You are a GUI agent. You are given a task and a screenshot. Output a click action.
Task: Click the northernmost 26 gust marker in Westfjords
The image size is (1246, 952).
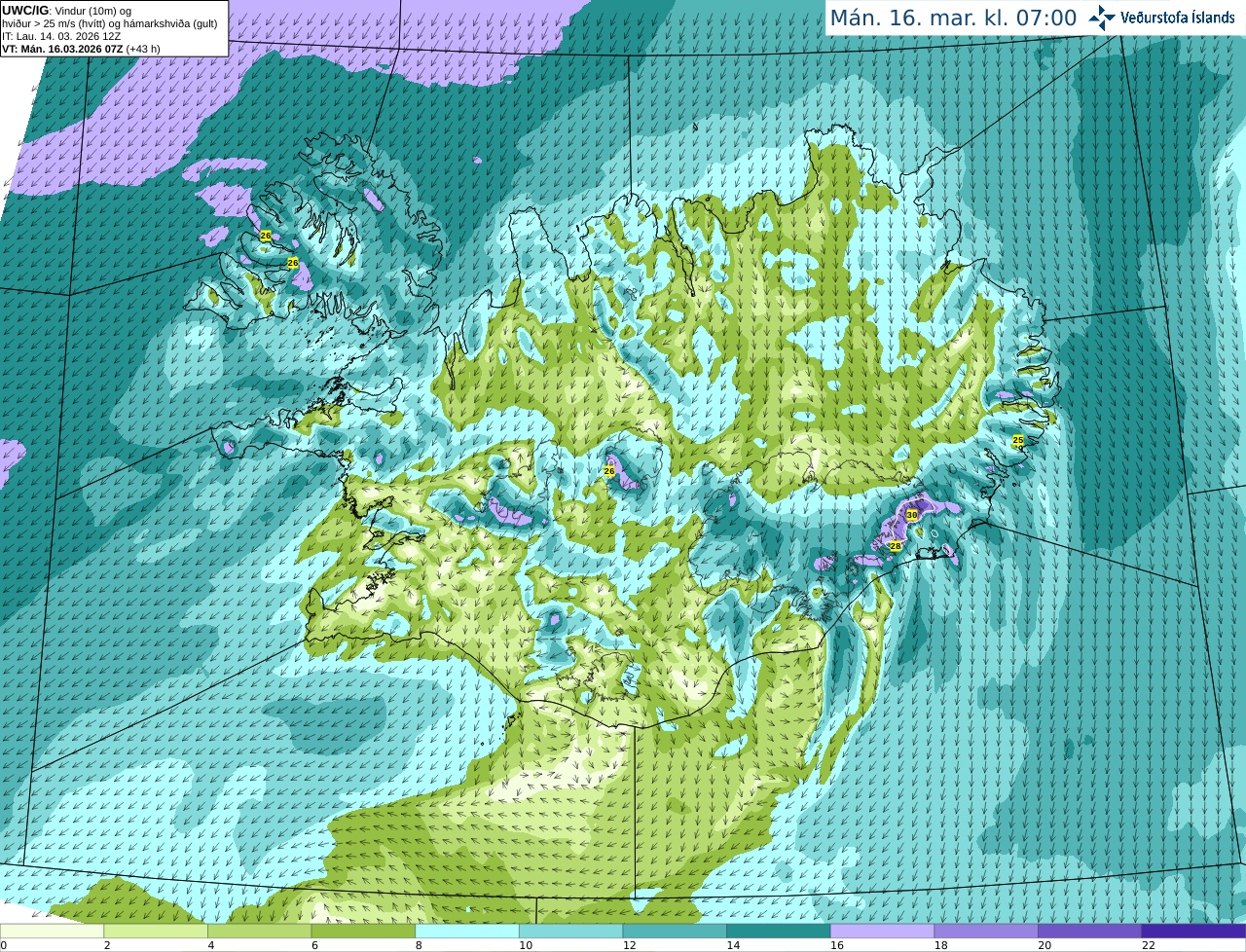266,236
